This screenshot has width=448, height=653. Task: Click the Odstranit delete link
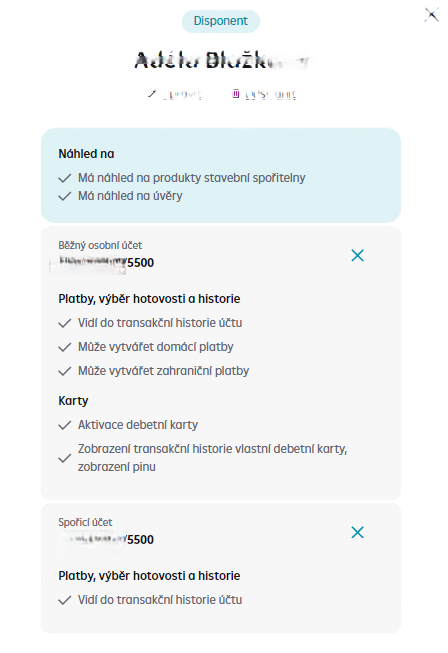coord(271,95)
